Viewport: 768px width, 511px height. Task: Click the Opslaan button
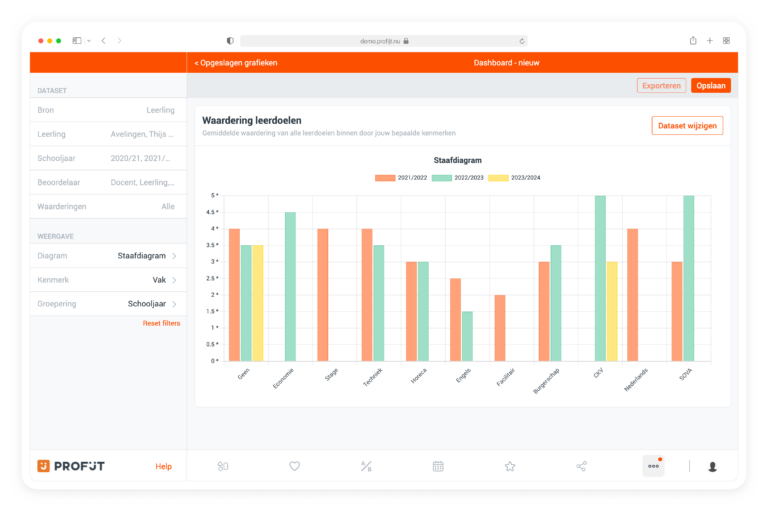click(711, 86)
